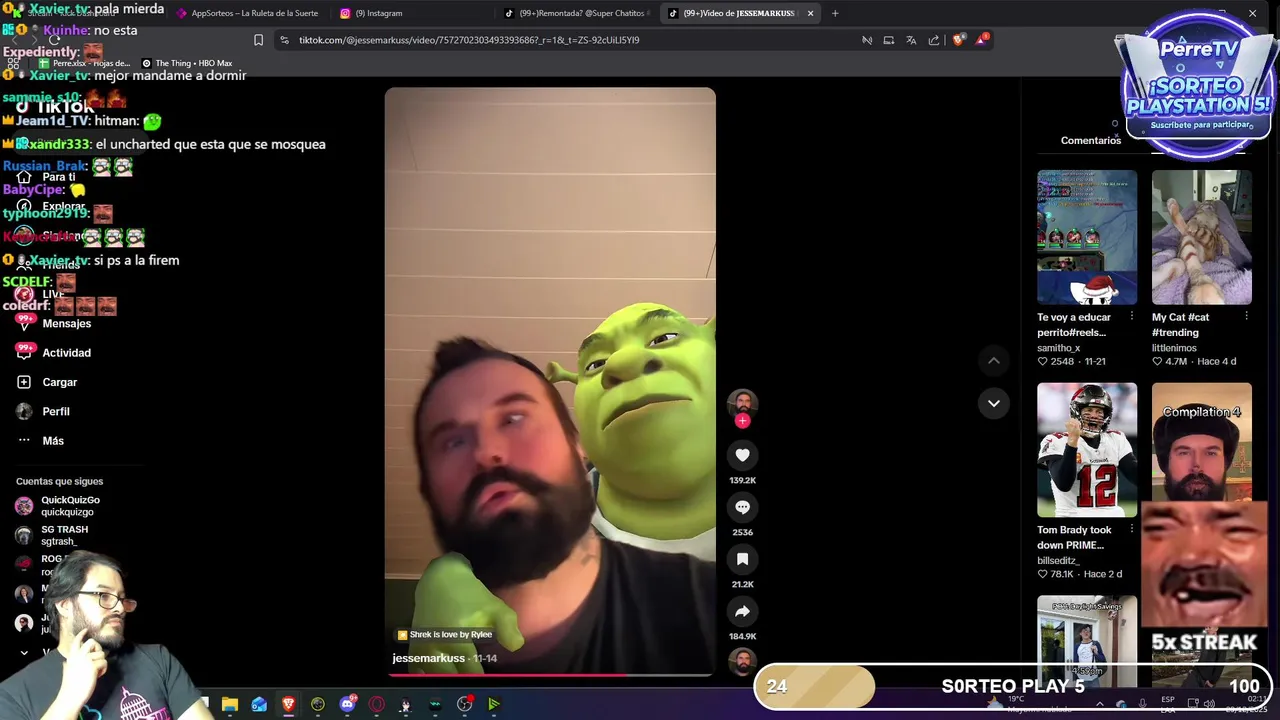The width and height of the screenshot is (1280, 720).
Task: Click the jessemarkuss username on video
Action: pos(428,658)
